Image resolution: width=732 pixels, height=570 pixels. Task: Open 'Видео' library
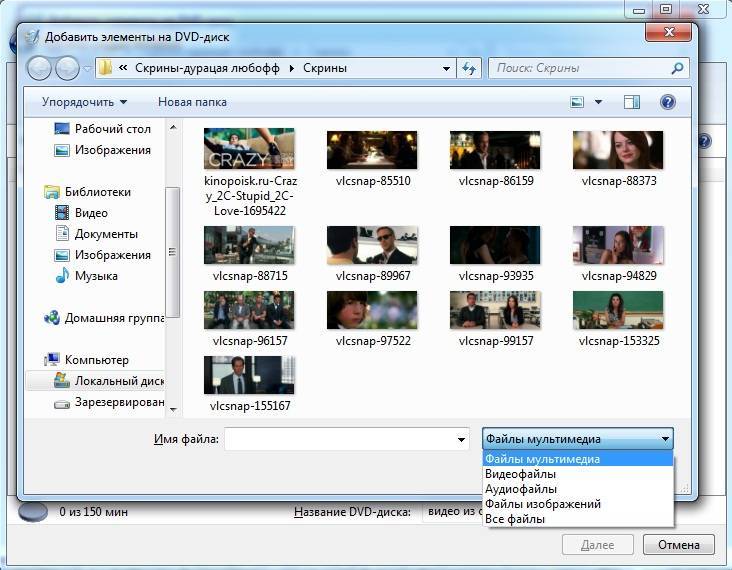point(82,213)
